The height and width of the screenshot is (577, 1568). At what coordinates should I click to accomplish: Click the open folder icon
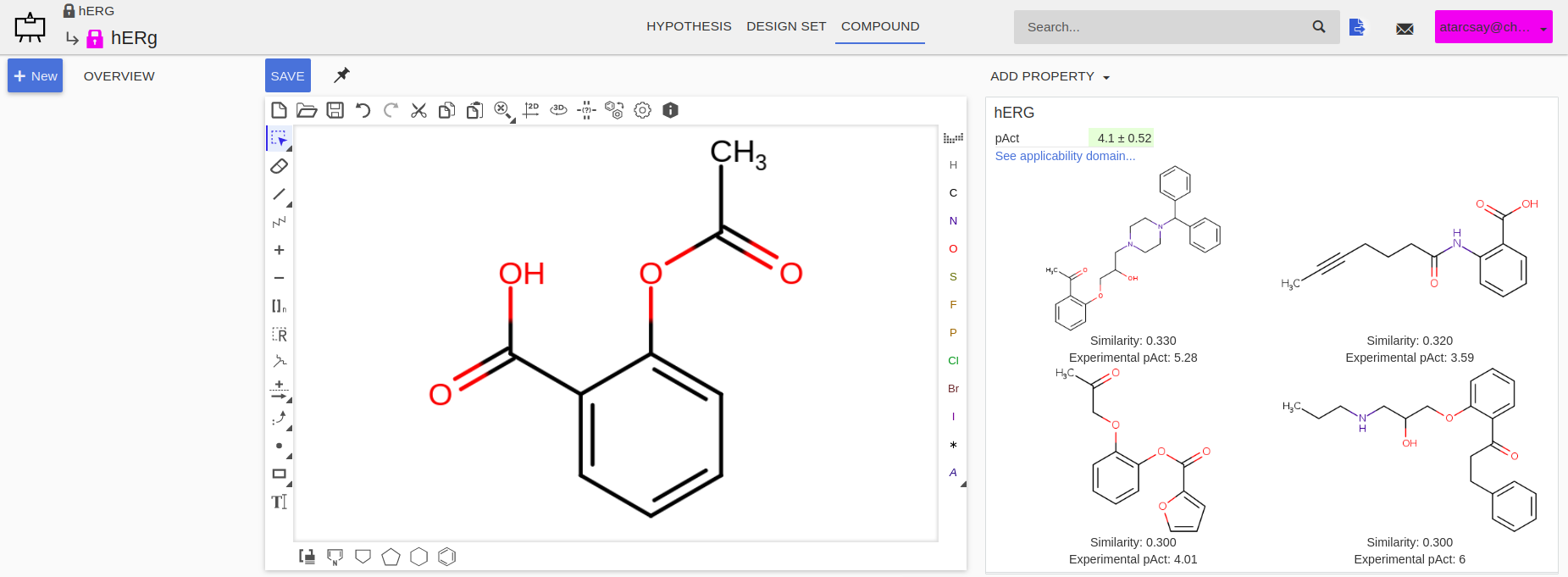coord(307,110)
